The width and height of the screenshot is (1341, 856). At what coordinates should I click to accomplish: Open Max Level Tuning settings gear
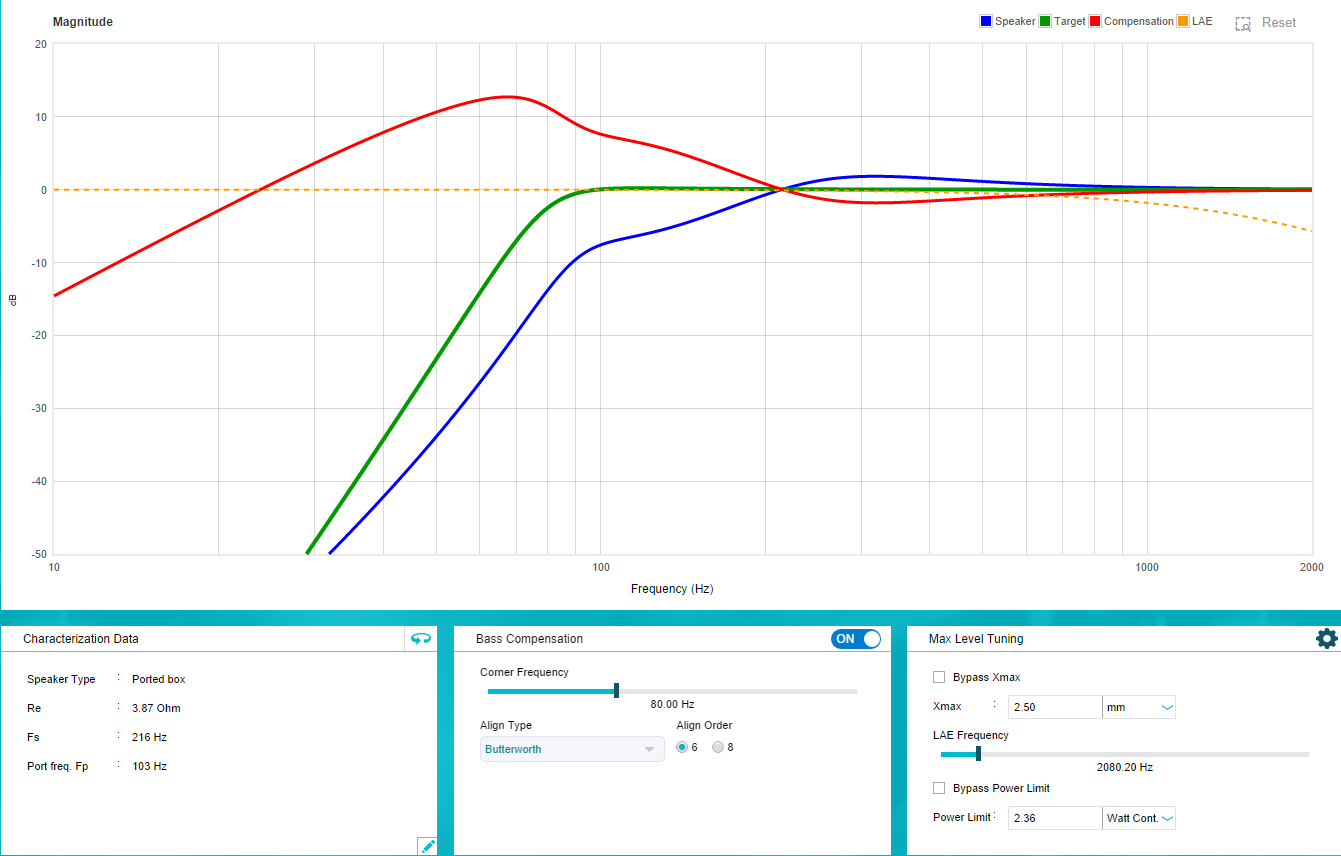click(x=1326, y=639)
